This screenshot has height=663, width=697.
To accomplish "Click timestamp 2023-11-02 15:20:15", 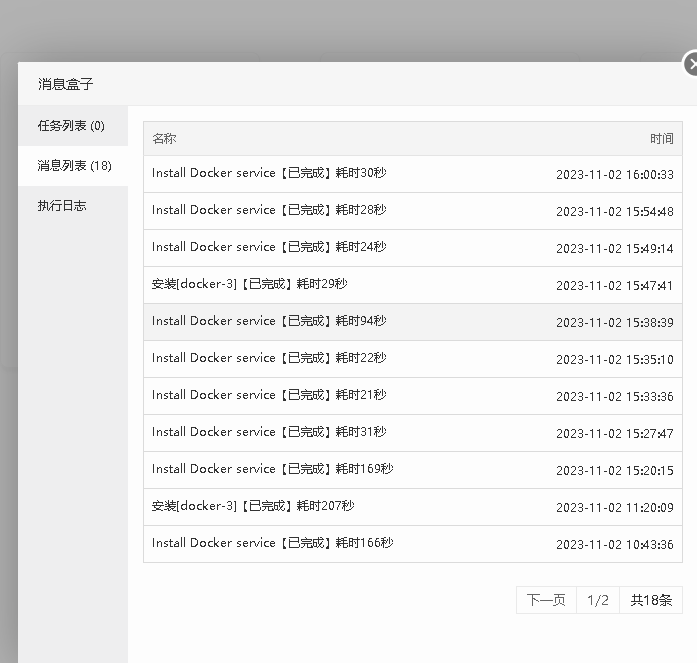I will (615, 471).
